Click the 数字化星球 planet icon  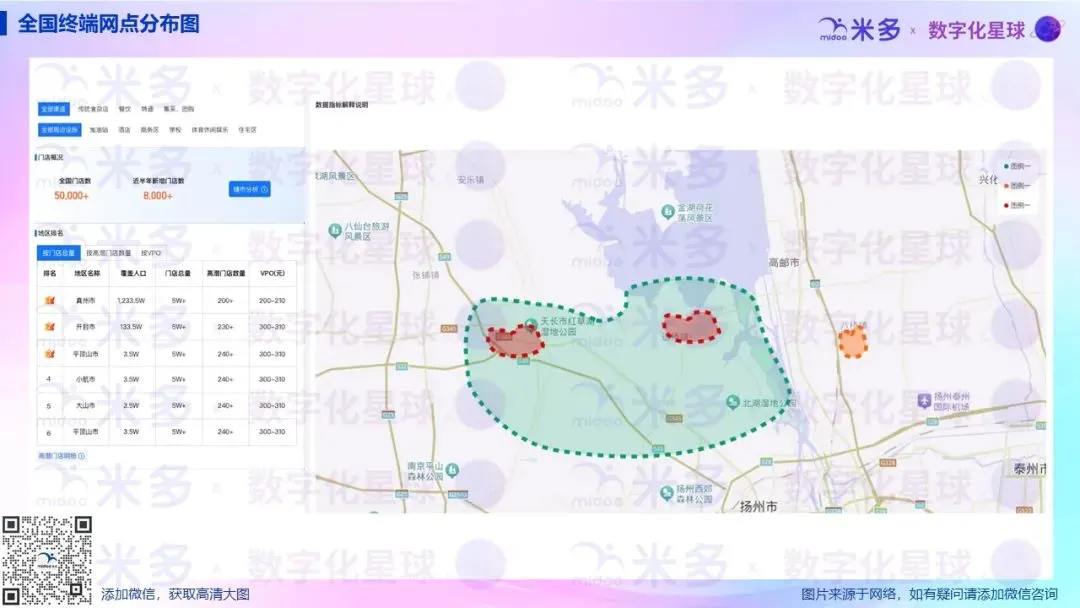(x=1048, y=29)
